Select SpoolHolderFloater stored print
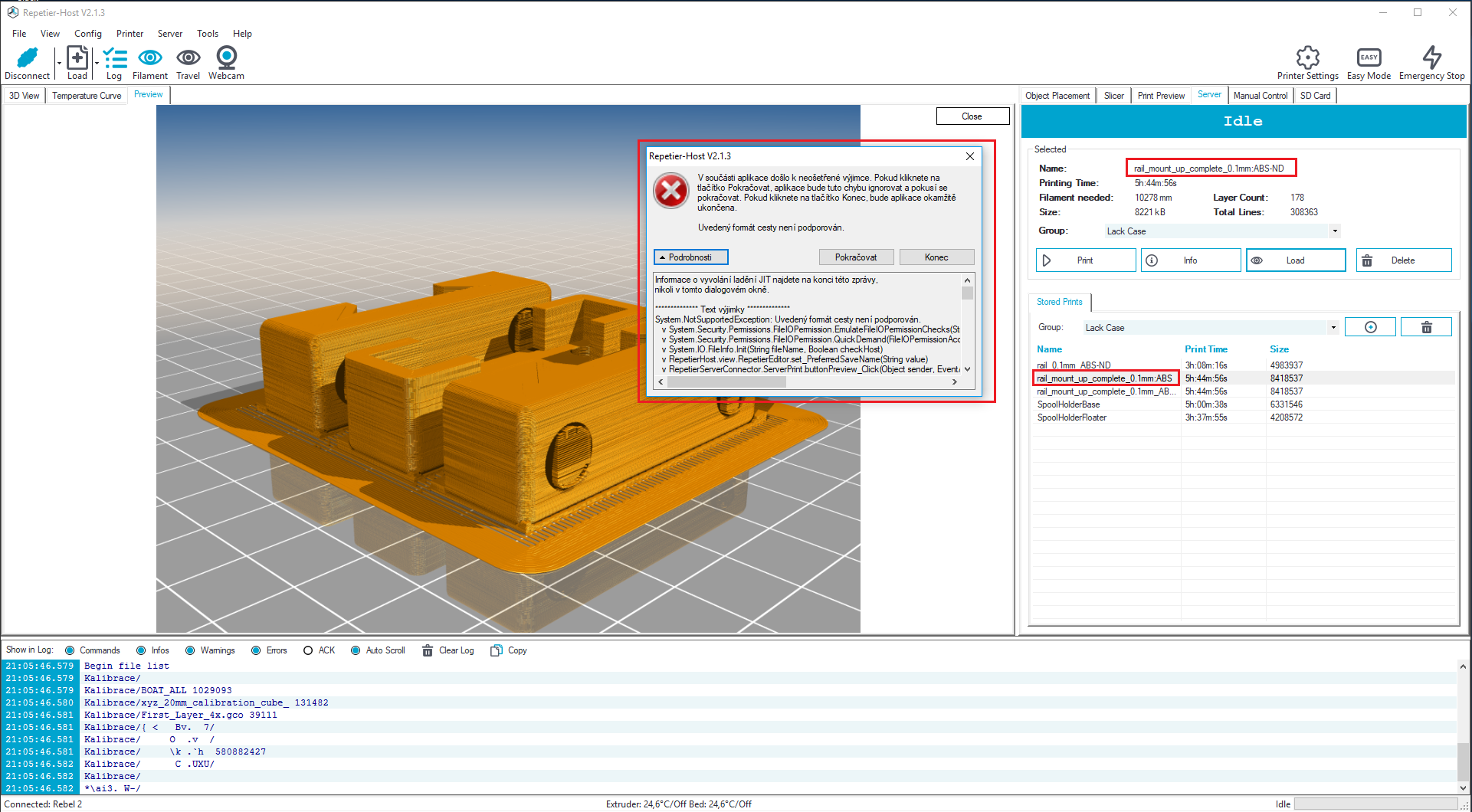This screenshot has height=812, width=1472. pyautogui.click(x=1245, y=417)
